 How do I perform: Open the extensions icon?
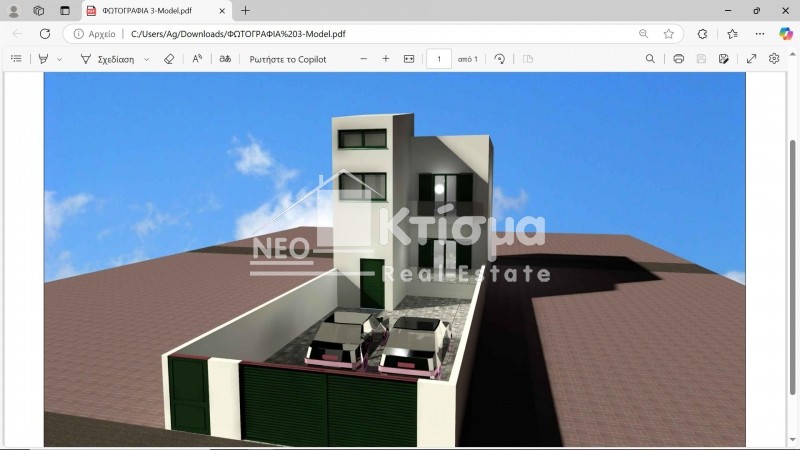click(x=702, y=34)
